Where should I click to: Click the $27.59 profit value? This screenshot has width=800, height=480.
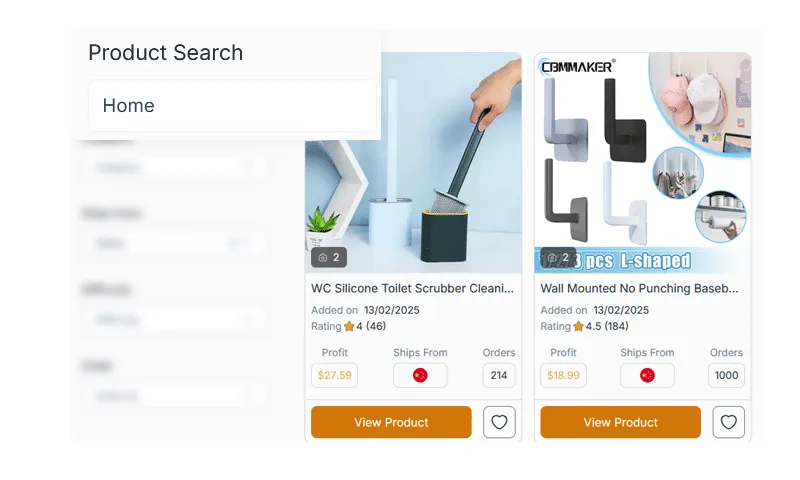pyautogui.click(x=334, y=375)
